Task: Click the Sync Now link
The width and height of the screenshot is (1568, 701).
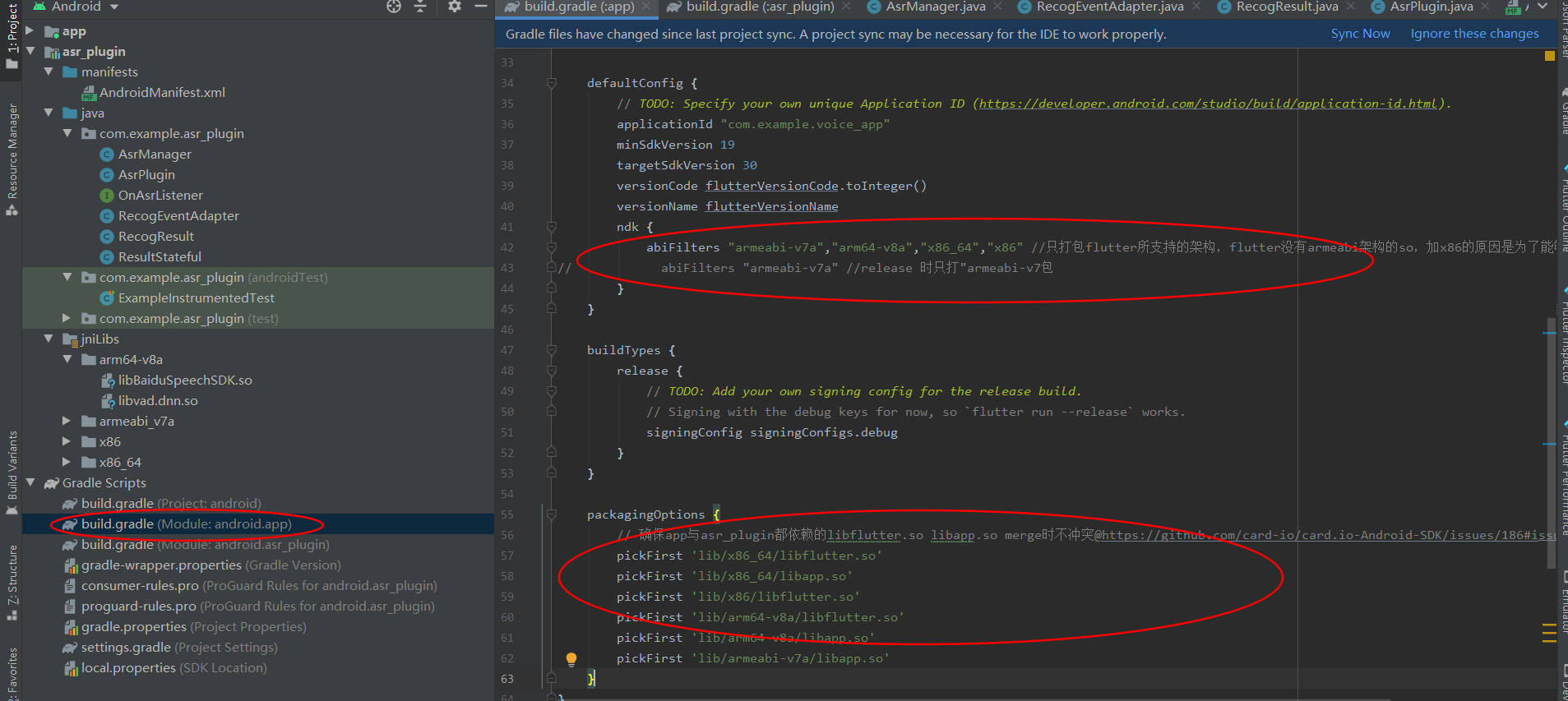Action: [x=1360, y=34]
